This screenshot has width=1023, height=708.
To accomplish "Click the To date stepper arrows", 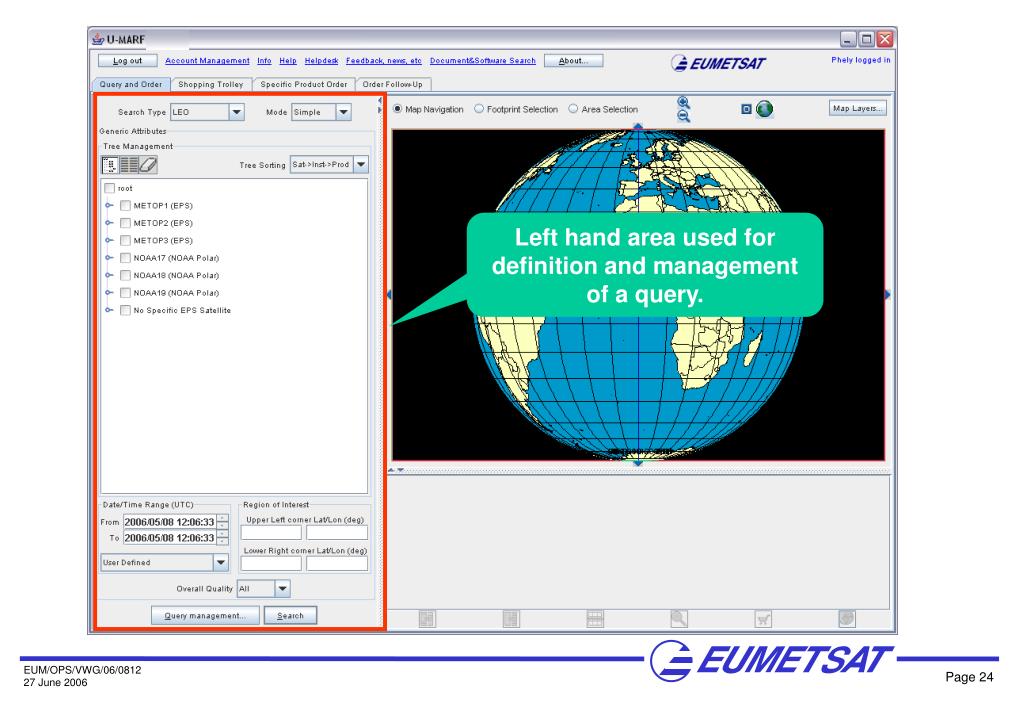I will tap(222, 538).
